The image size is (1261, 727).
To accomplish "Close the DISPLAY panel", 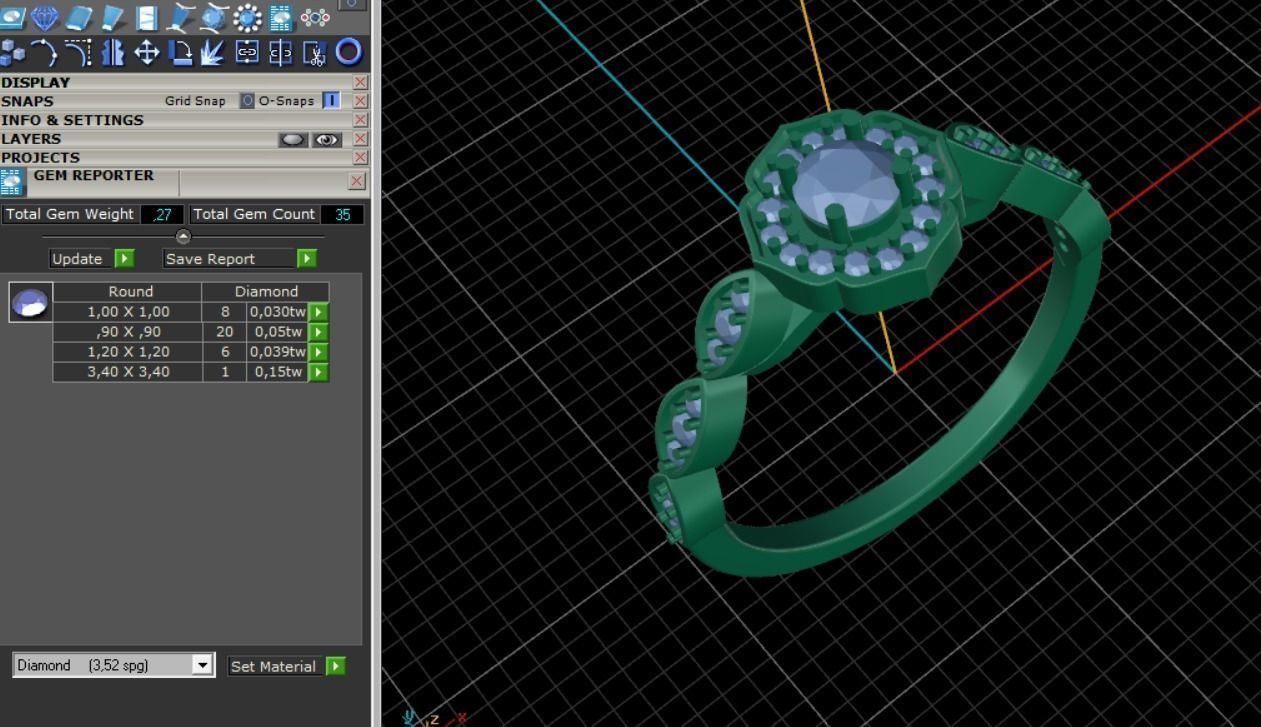I will [360, 82].
